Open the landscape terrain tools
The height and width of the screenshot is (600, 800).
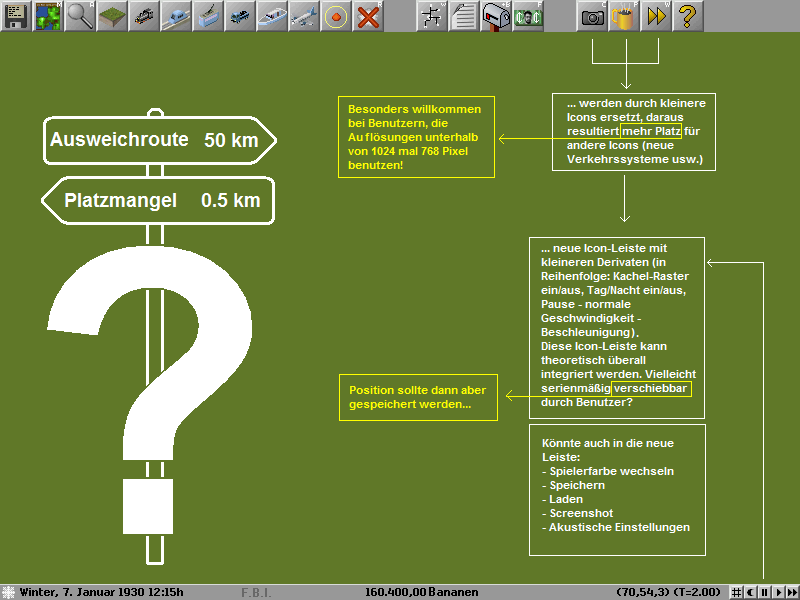pos(112,16)
